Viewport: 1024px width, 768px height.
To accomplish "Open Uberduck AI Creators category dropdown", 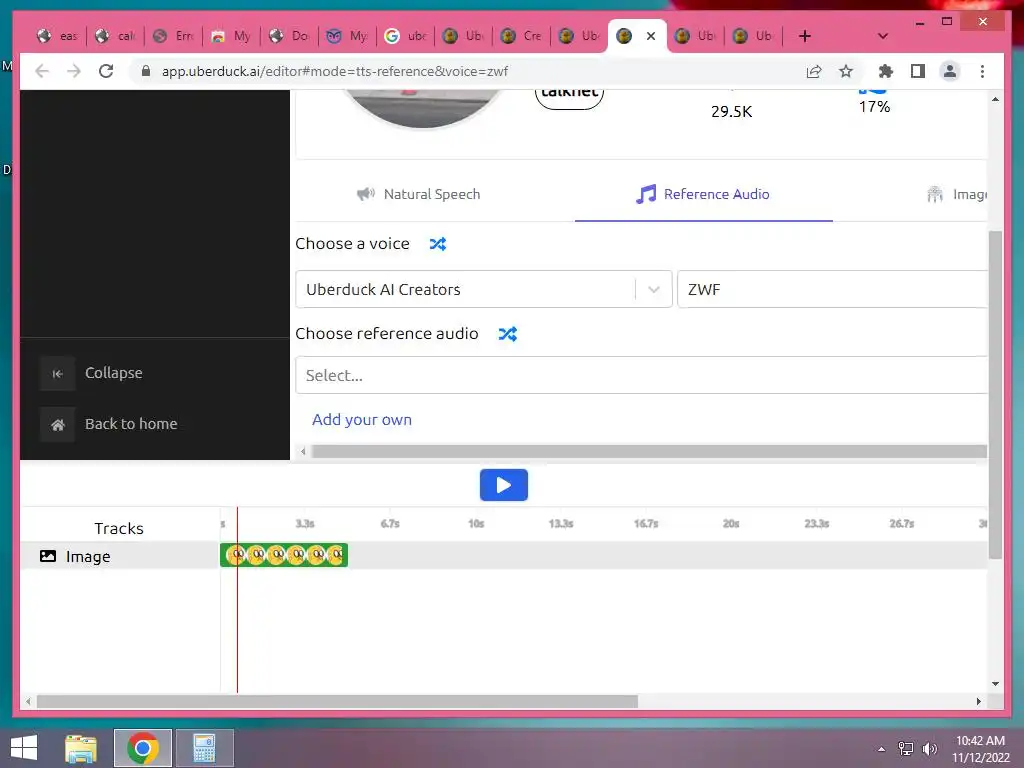I will [x=484, y=289].
